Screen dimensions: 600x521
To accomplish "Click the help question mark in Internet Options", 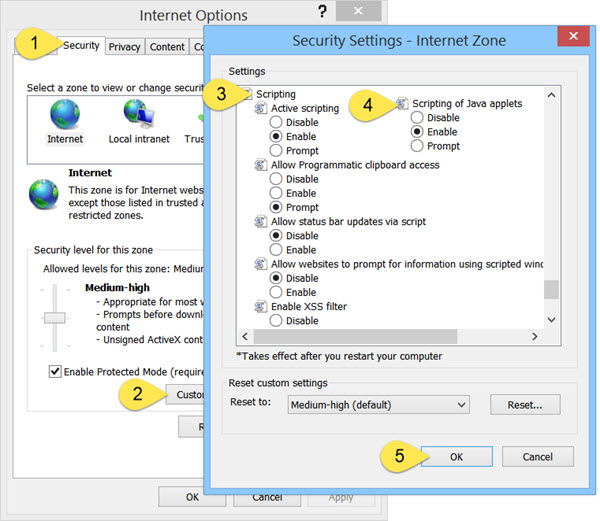I will tap(323, 11).
